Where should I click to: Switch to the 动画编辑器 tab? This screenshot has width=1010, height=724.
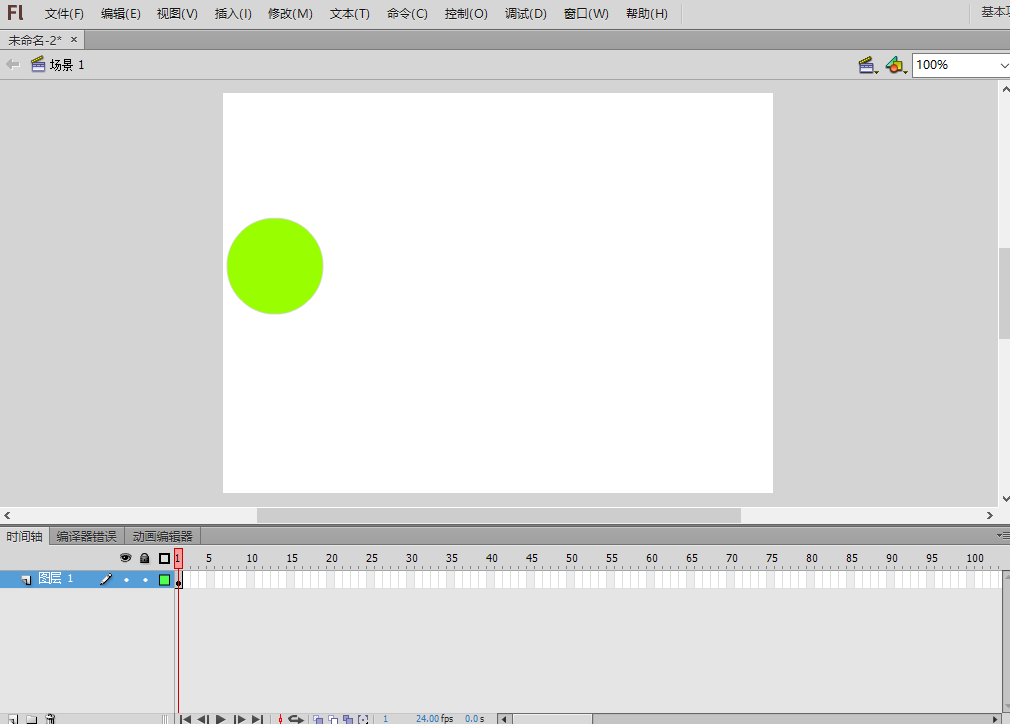pyautogui.click(x=162, y=536)
